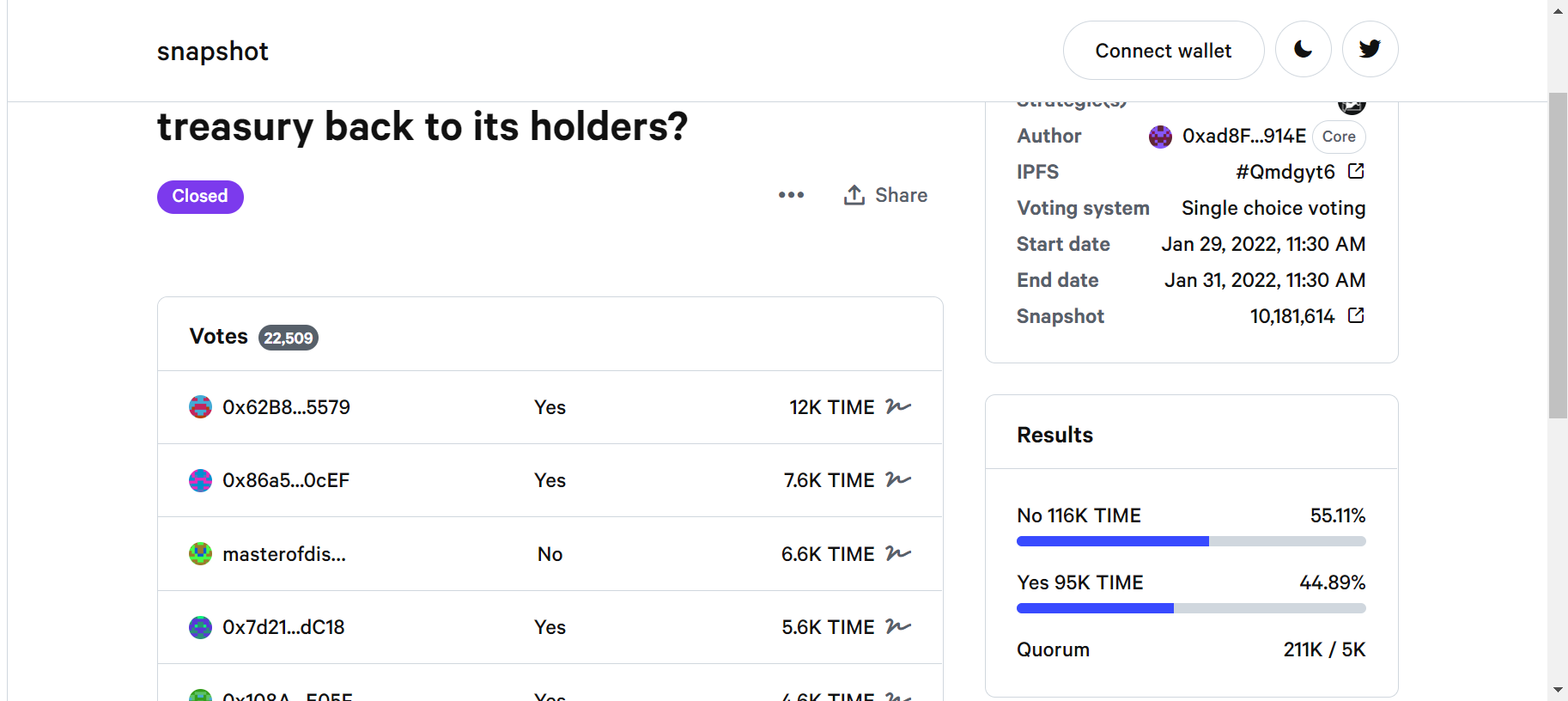Toggle dark mode with moon icon
Viewport: 1568px width, 701px height.
pos(1303,50)
